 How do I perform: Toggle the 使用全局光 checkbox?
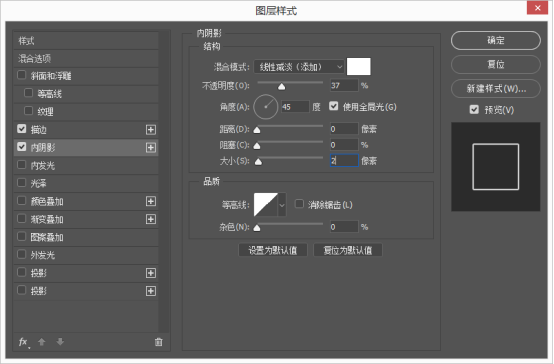pos(334,106)
